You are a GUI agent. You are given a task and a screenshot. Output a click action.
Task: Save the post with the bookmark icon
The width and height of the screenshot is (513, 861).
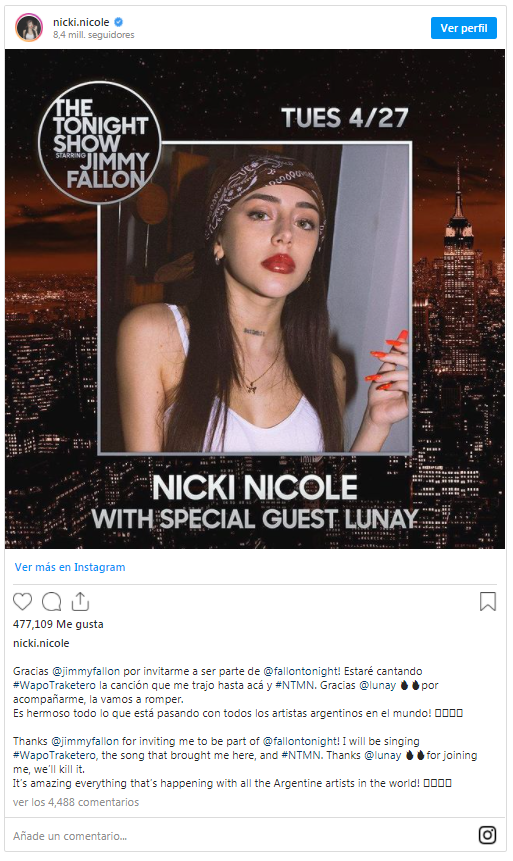[488, 601]
